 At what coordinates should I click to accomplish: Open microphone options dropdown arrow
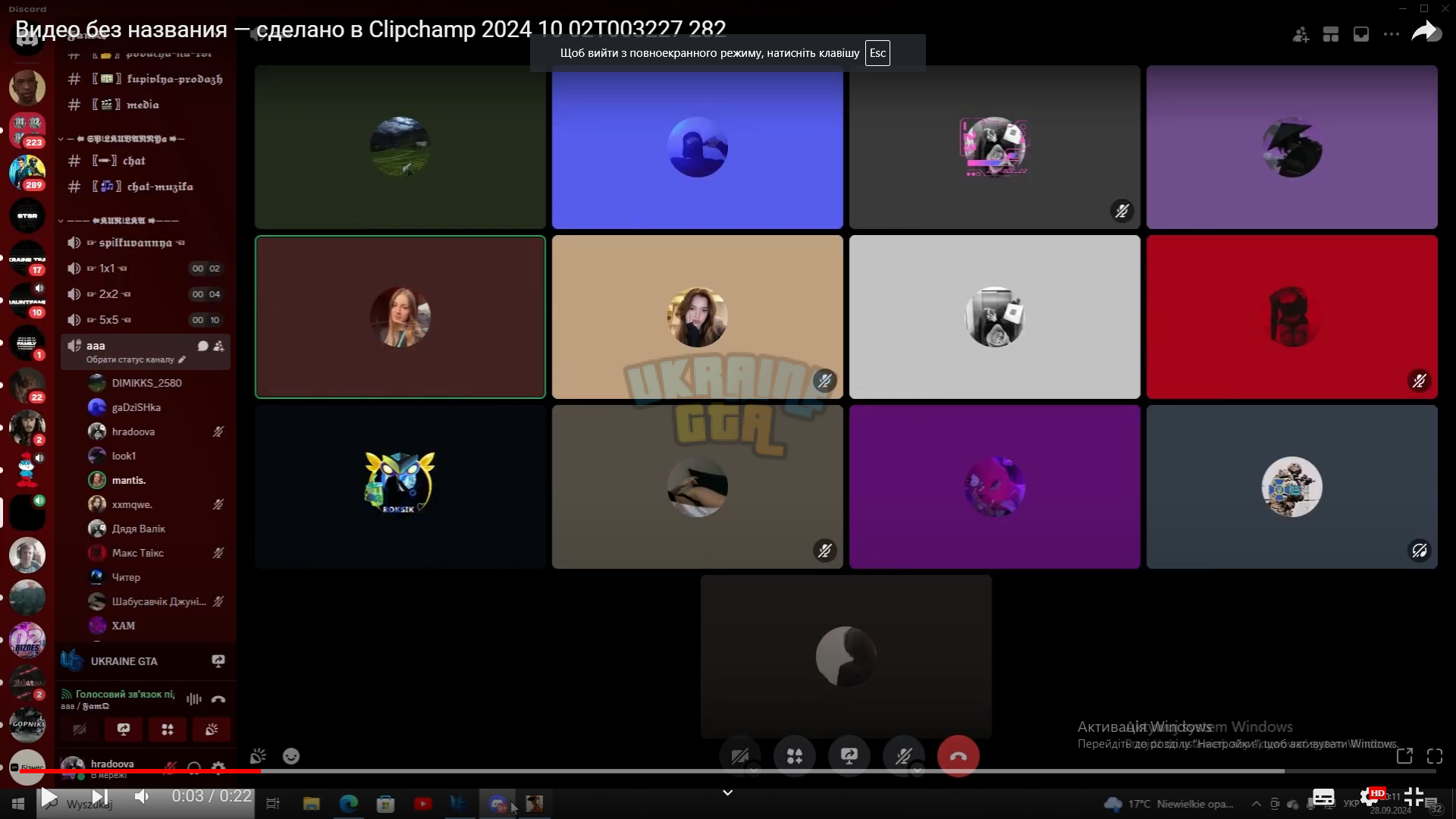918,770
